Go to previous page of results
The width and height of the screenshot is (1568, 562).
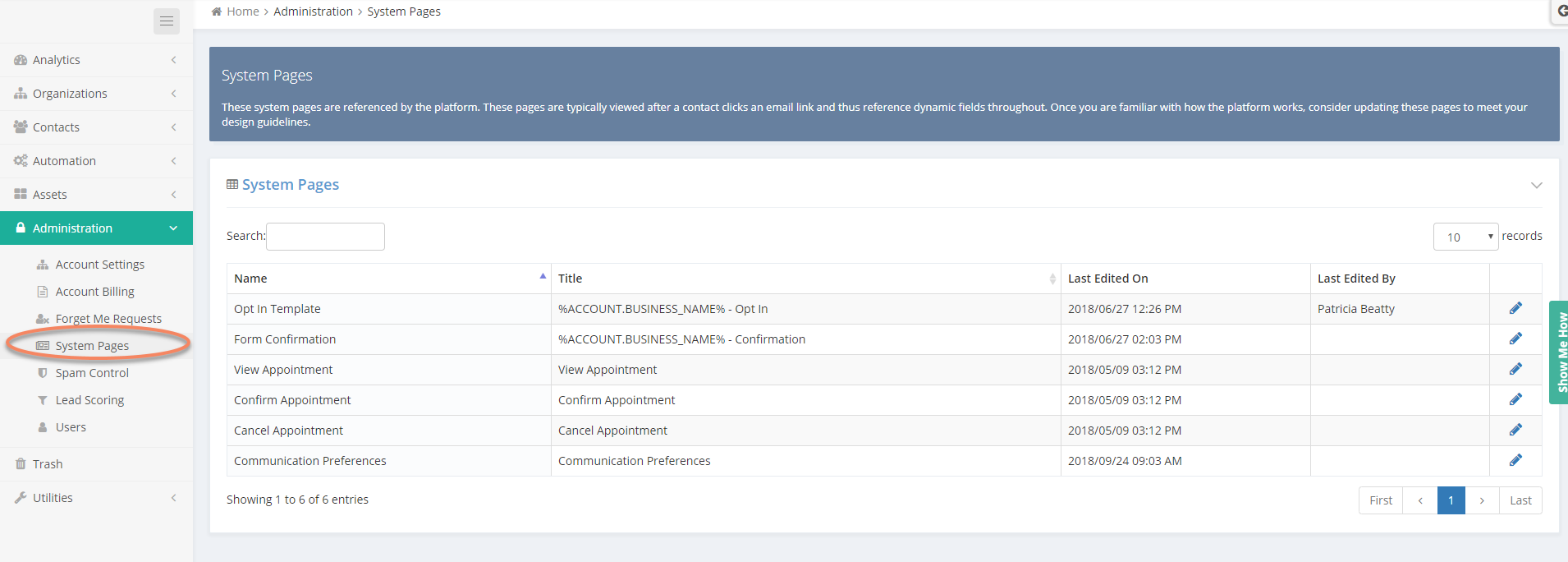pos(1420,500)
